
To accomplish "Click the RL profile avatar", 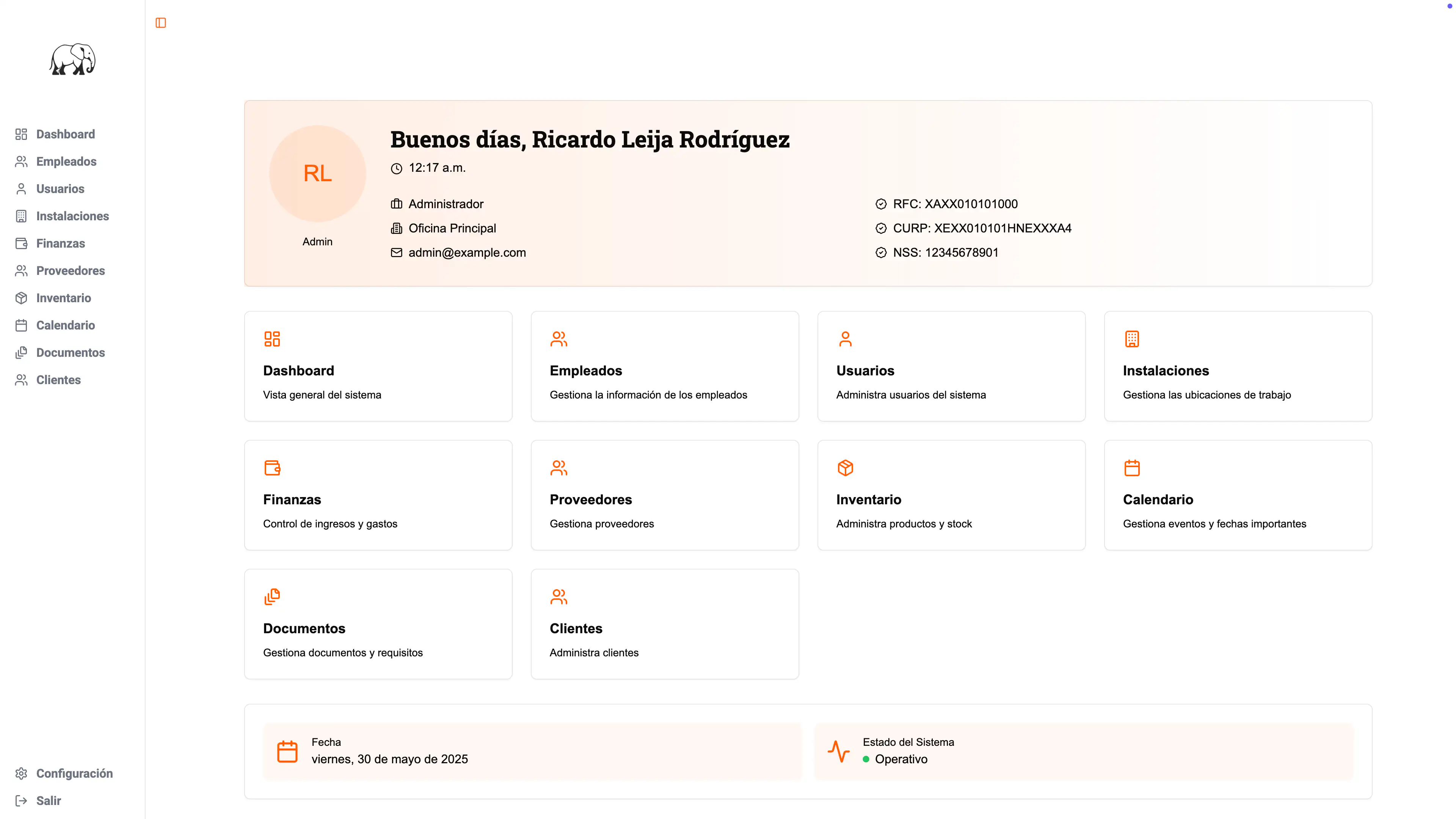I will [x=318, y=174].
